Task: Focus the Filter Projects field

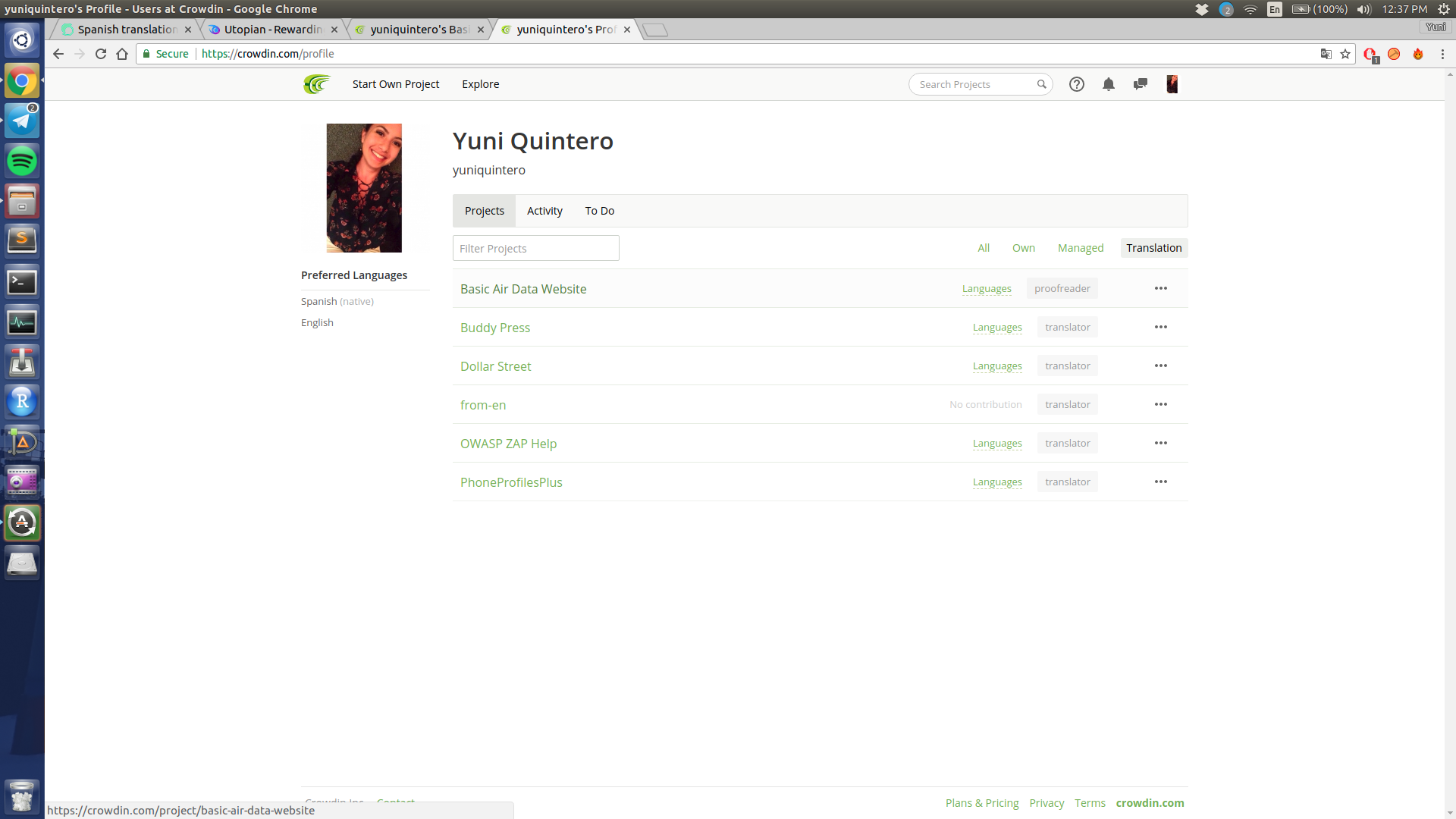Action: click(x=536, y=248)
